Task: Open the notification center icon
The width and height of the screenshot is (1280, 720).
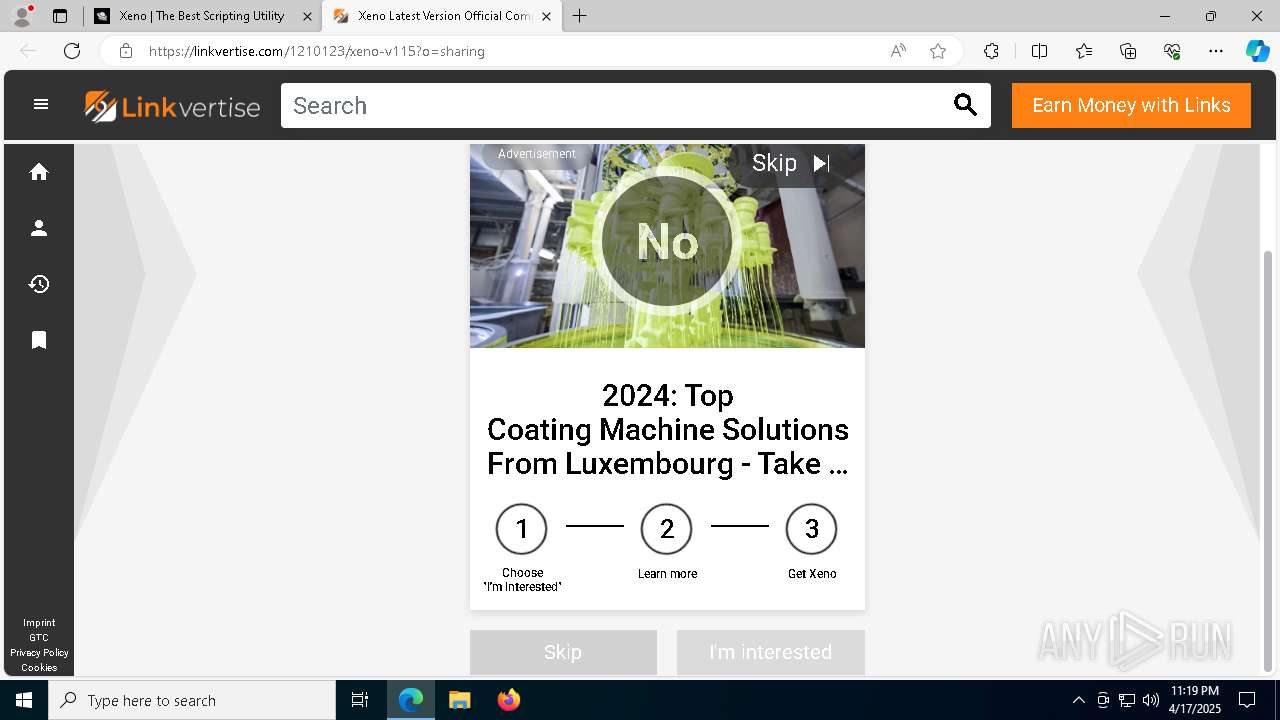Action: (1247, 700)
